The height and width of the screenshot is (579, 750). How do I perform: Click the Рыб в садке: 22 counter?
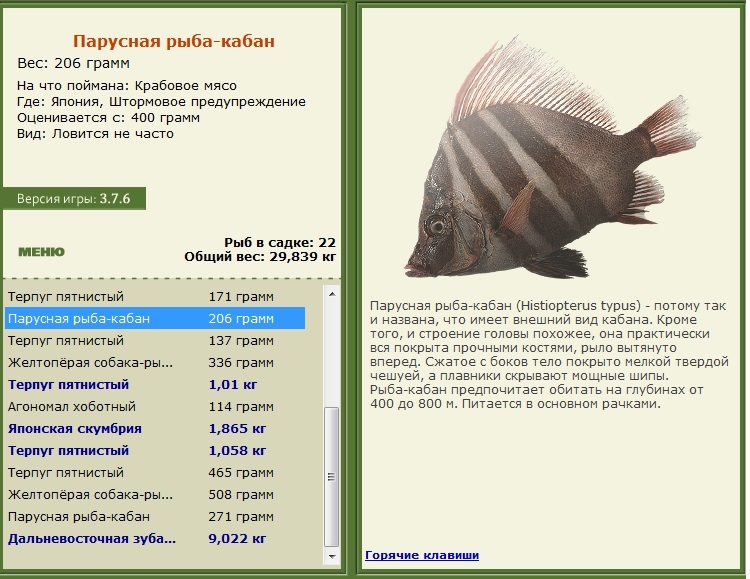point(280,243)
